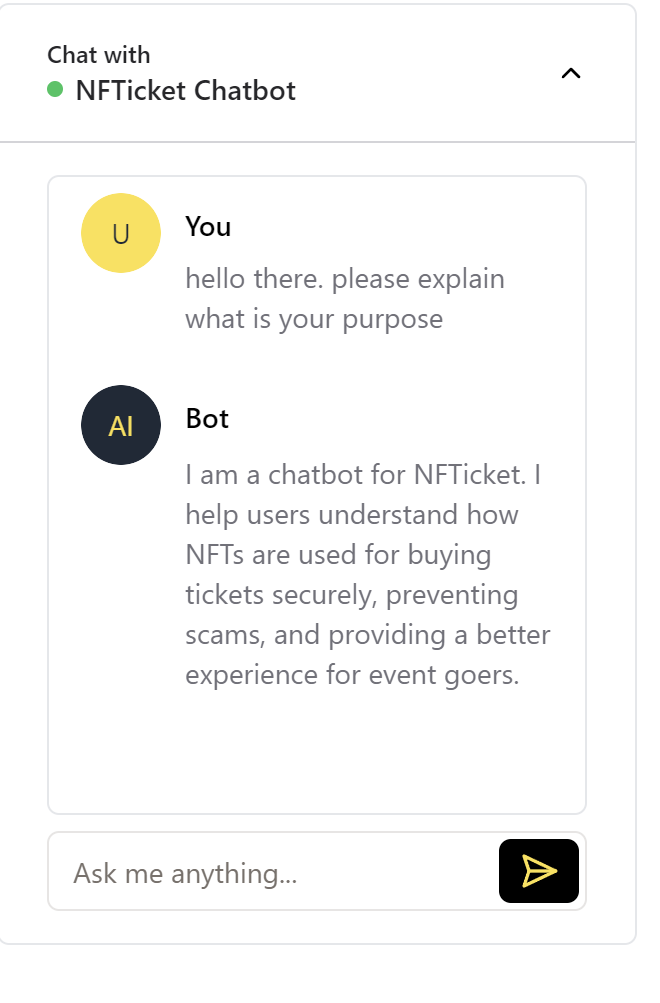Click the line 'help users understand how'
This screenshot has height=1003, width=660.
click(351, 515)
